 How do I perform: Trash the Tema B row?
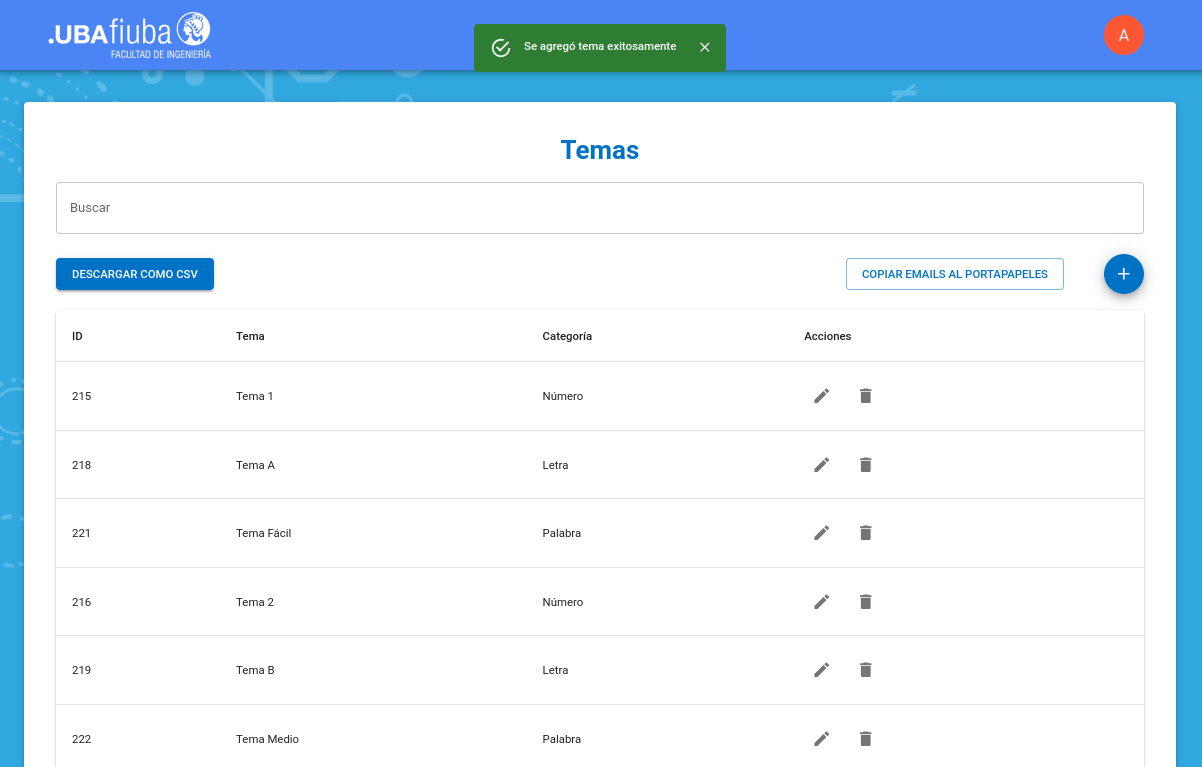pos(866,670)
